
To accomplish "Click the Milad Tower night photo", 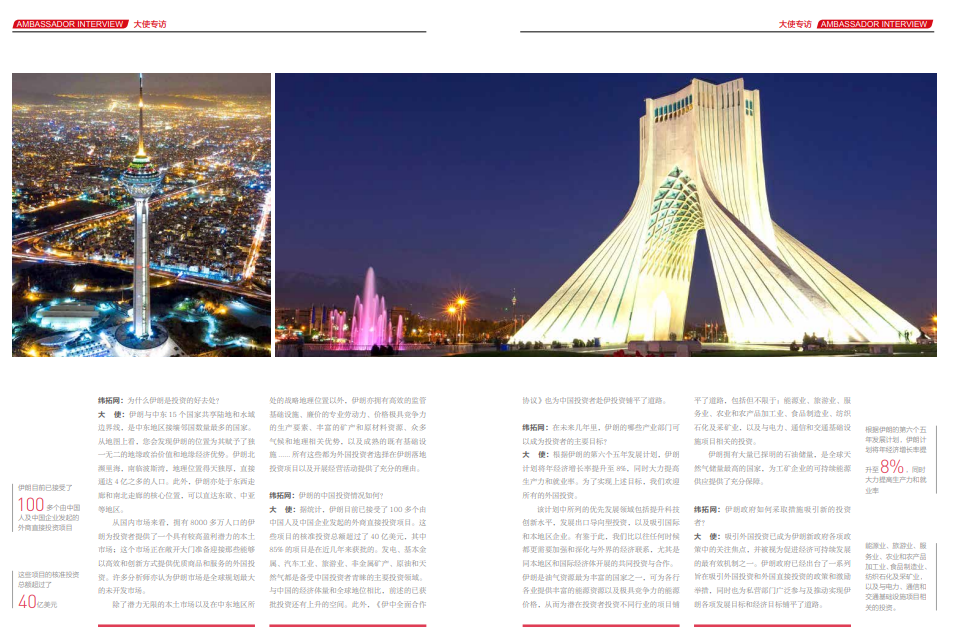I will tap(141, 215).
